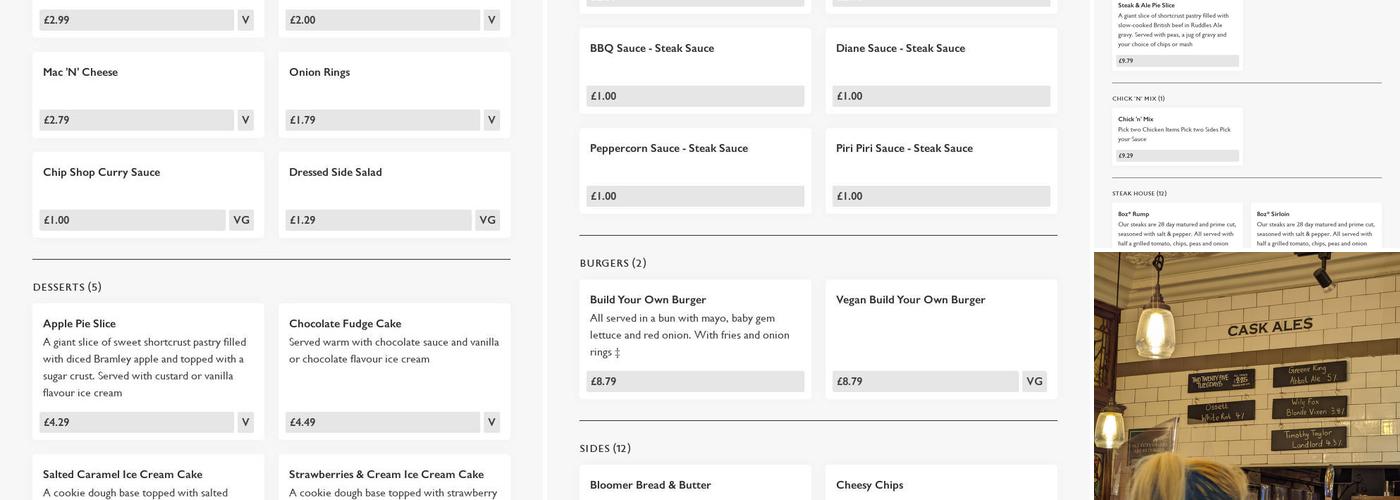
Task: Click the BBQ Sauce £1.00 price bar
Action: [695, 96]
